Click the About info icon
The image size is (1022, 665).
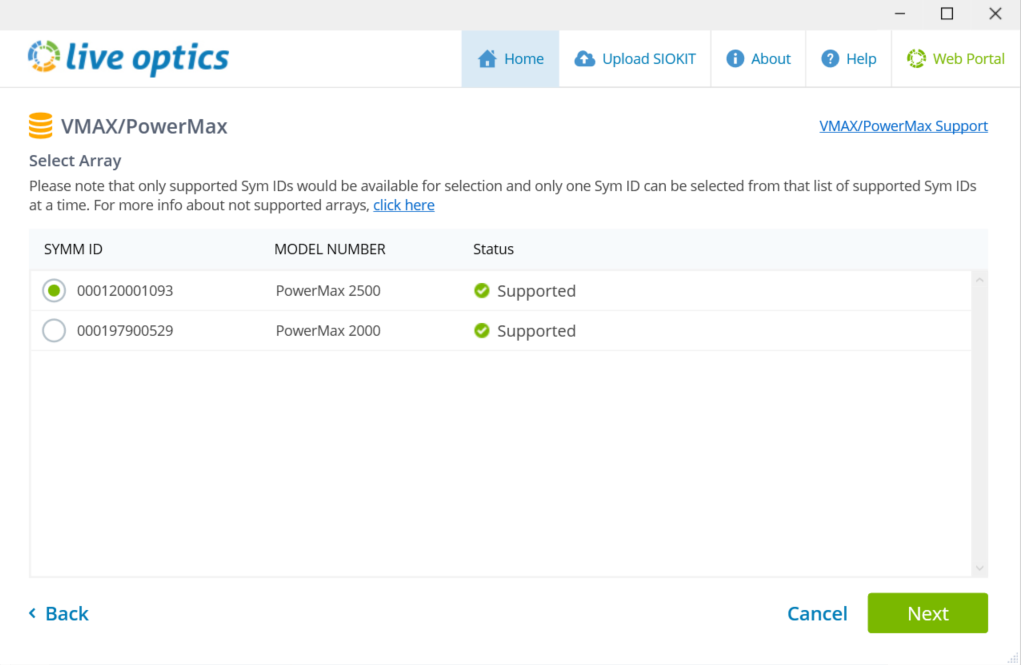click(735, 59)
